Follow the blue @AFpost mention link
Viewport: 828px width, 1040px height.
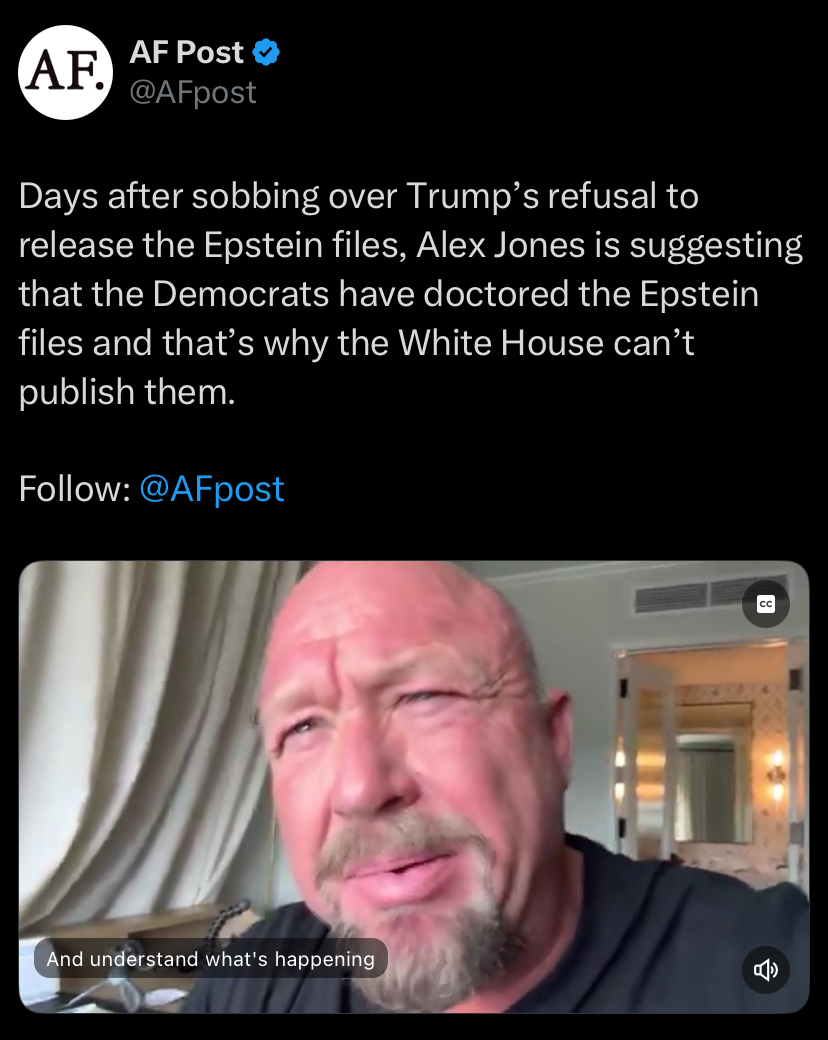(x=212, y=489)
